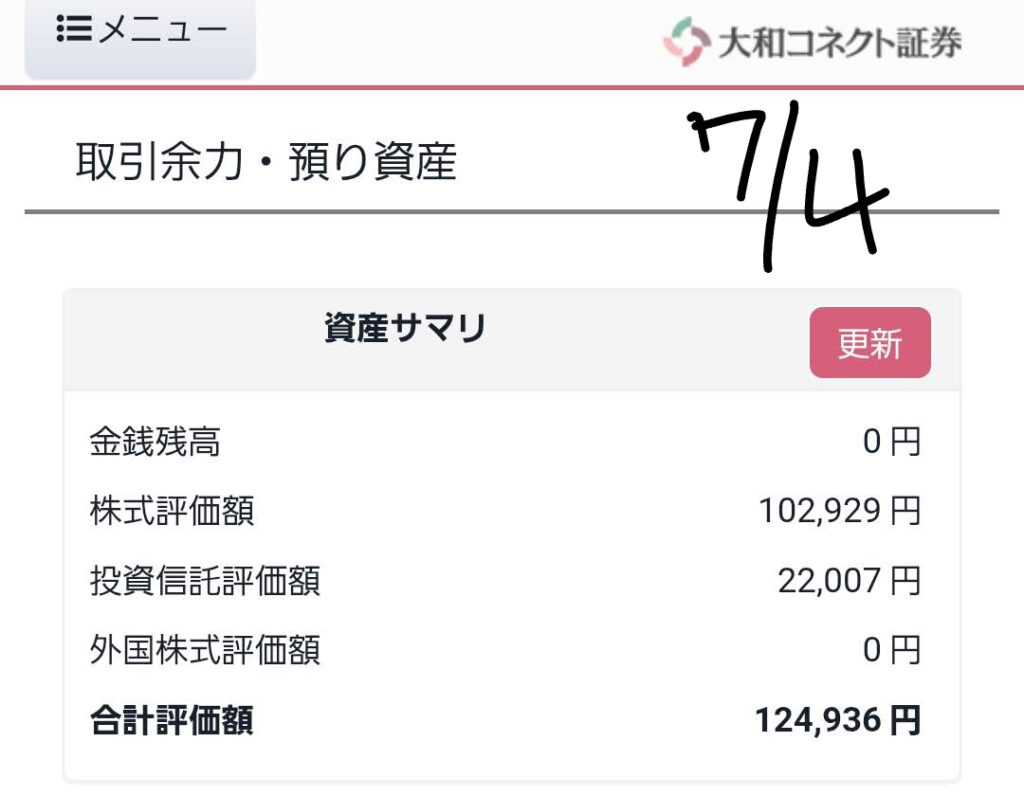Click the 124,936 円 total valuation amount
Screen dimensions: 1024x796
pos(838,720)
